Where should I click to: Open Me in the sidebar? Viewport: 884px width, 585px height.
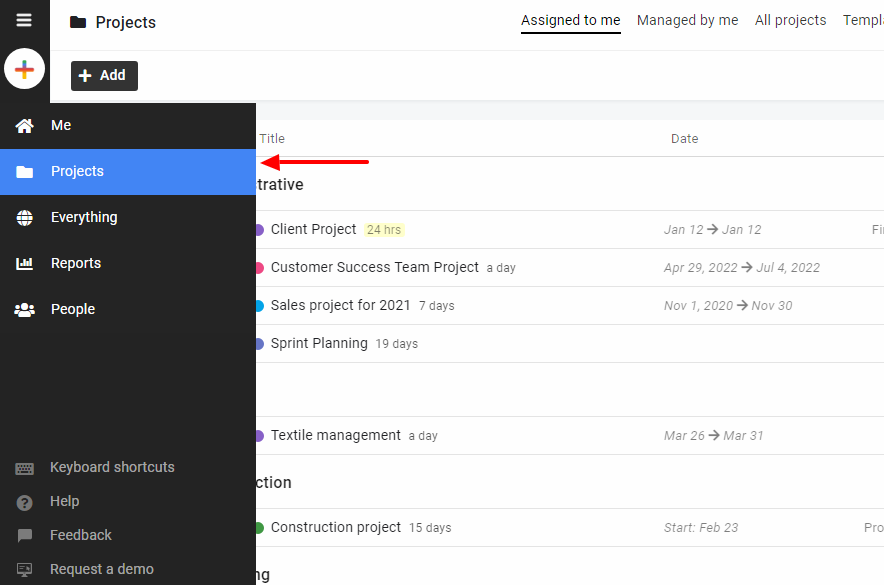click(x=128, y=126)
